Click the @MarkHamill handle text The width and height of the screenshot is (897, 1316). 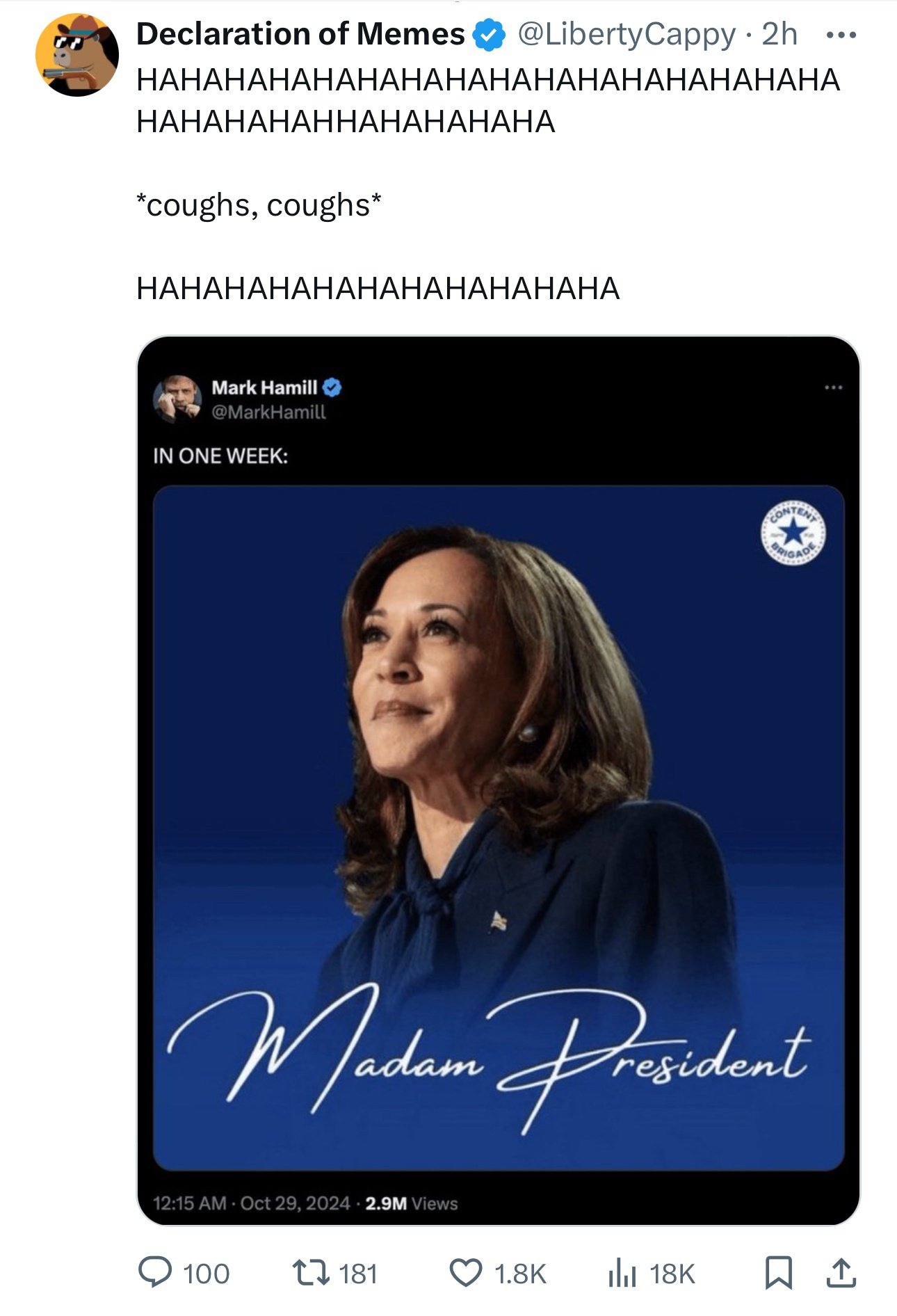click(268, 412)
